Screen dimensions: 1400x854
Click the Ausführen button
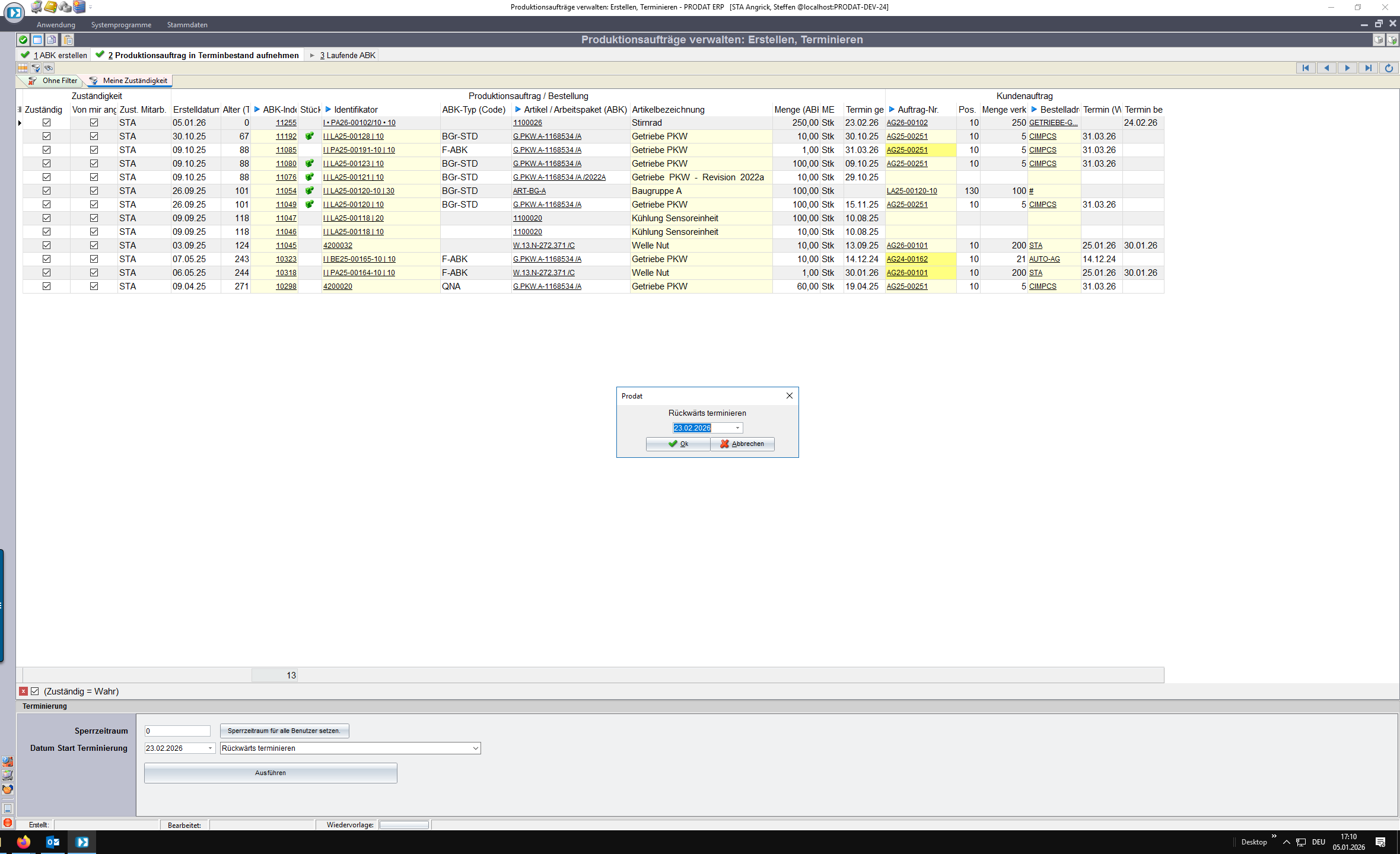point(271,773)
